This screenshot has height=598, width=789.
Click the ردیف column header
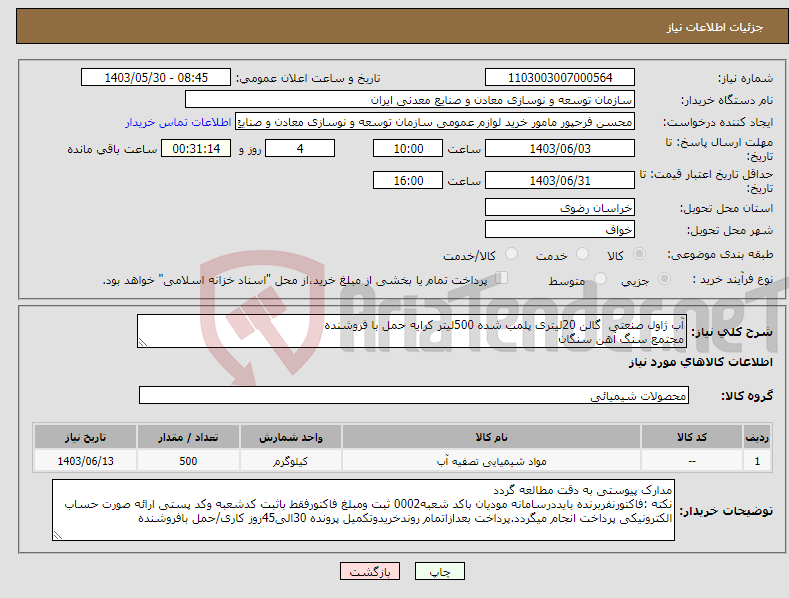pyautogui.click(x=757, y=437)
